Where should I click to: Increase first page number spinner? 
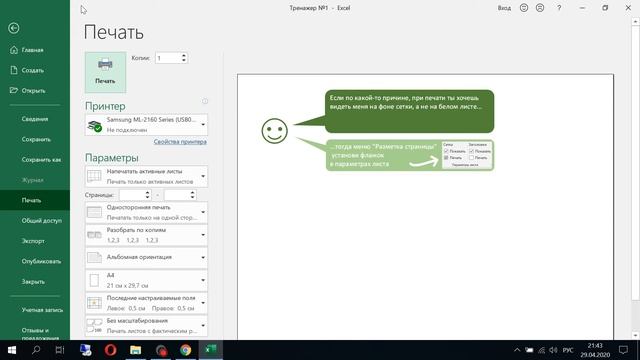click(148, 193)
